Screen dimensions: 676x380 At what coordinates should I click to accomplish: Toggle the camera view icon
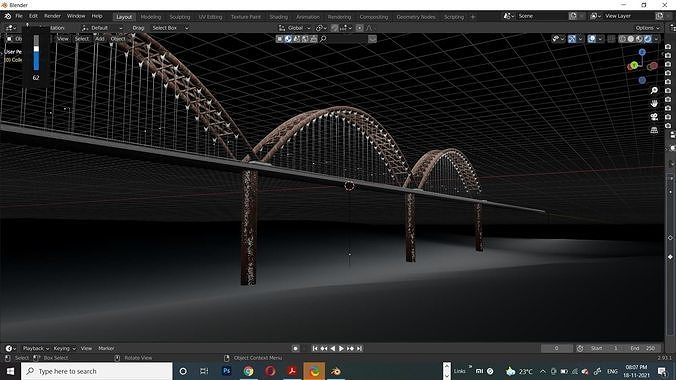(654, 117)
